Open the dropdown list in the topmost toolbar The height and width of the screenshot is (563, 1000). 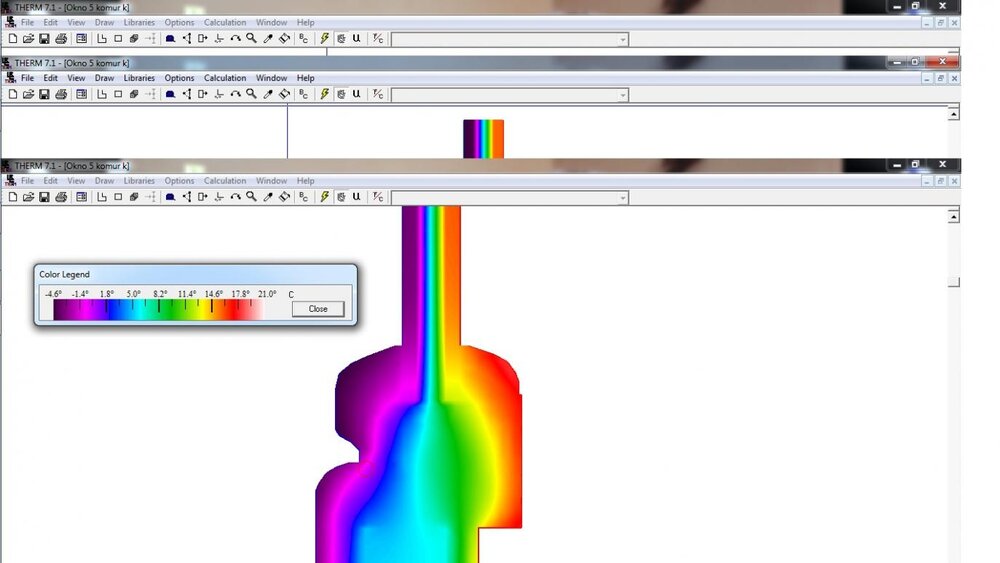[622, 40]
